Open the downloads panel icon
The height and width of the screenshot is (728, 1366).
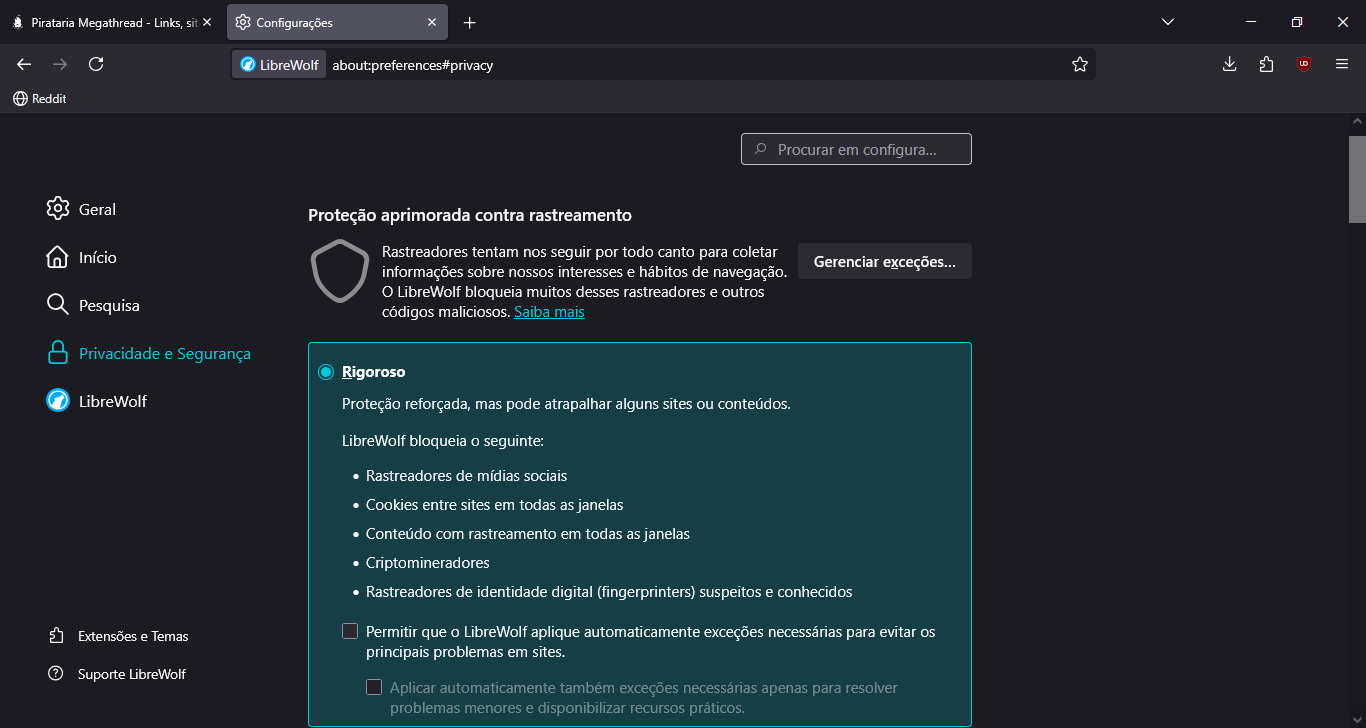(1230, 64)
